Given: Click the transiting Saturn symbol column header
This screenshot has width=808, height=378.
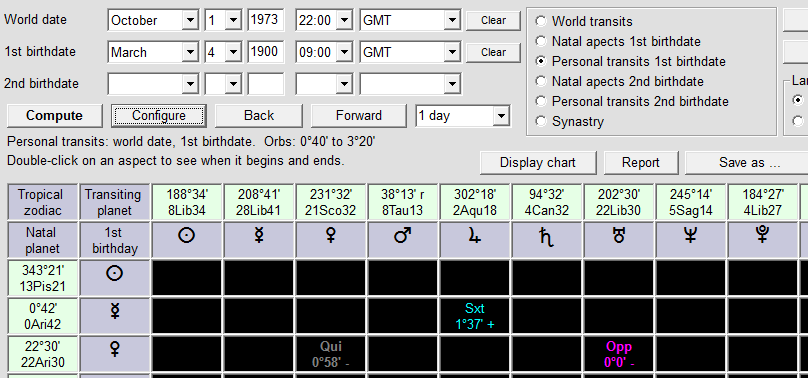Looking at the screenshot, I should click(547, 240).
